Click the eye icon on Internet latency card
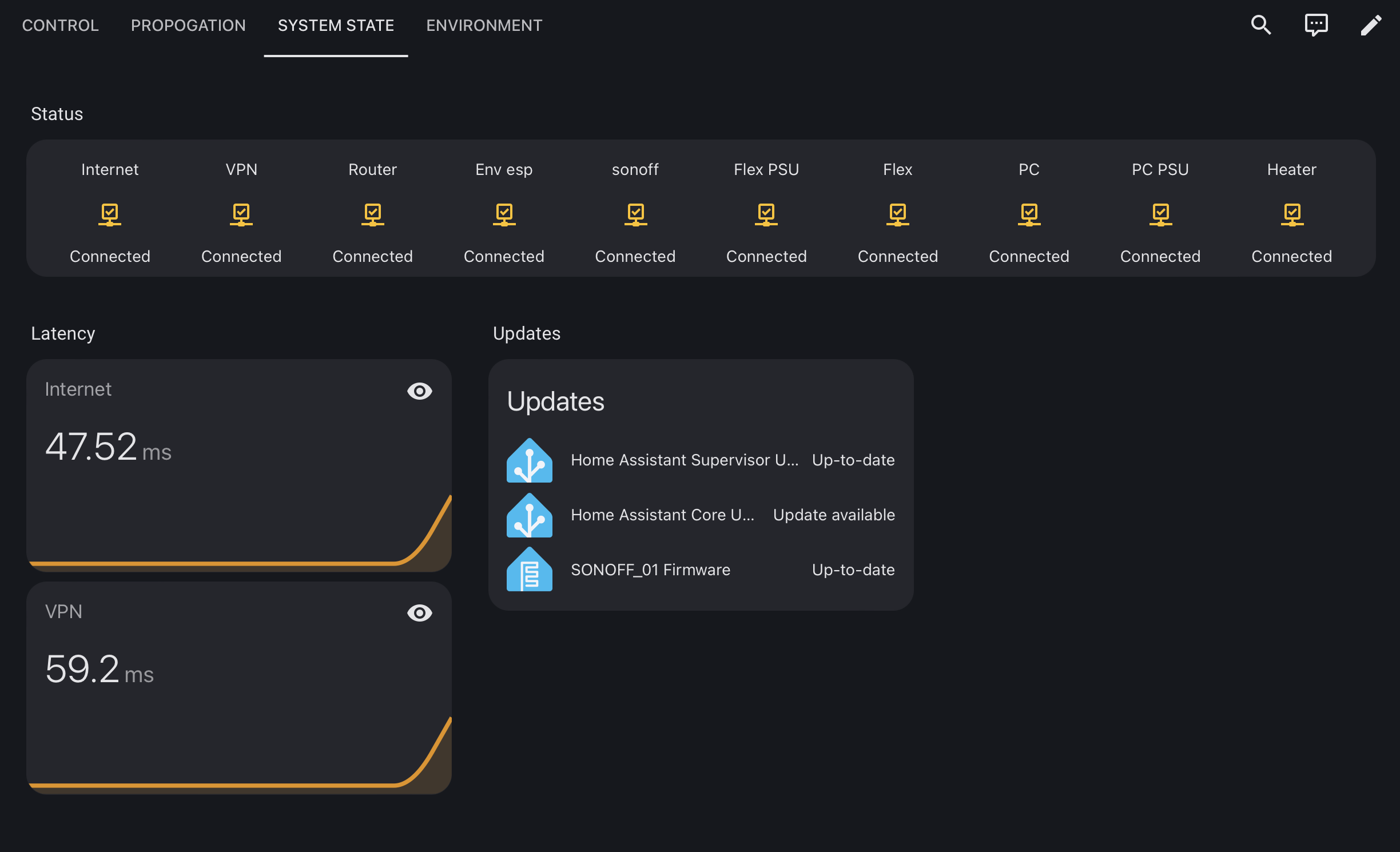 click(x=419, y=391)
